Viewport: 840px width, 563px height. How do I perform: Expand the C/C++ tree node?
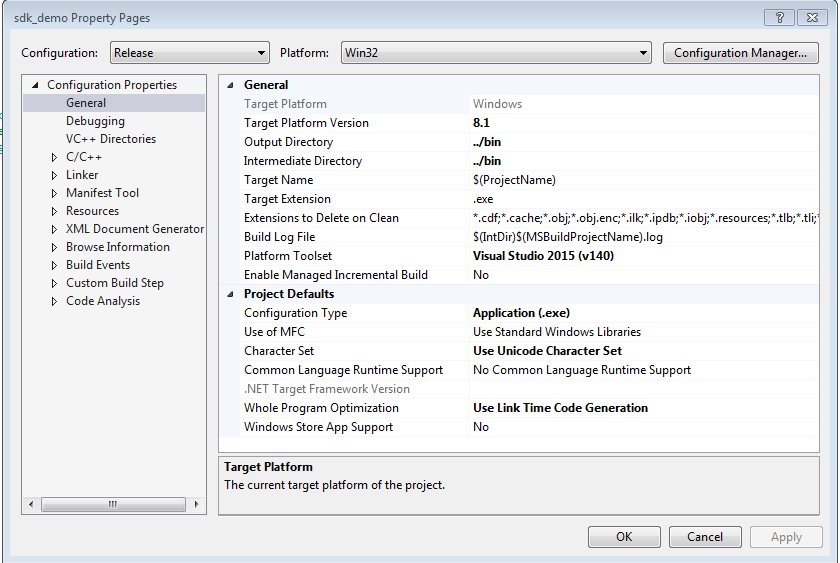(55, 157)
